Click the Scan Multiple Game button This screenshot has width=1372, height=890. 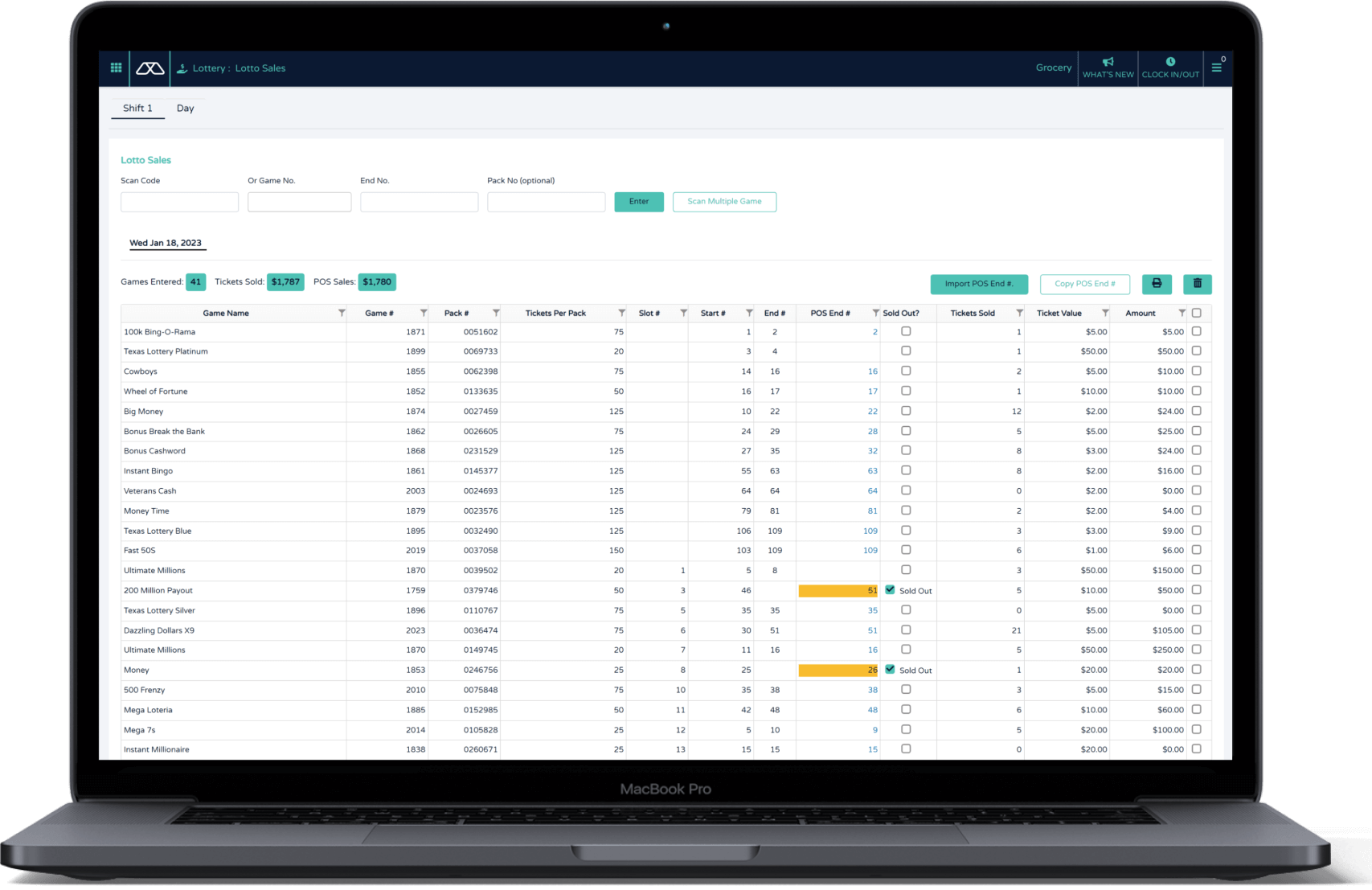point(724,202)
